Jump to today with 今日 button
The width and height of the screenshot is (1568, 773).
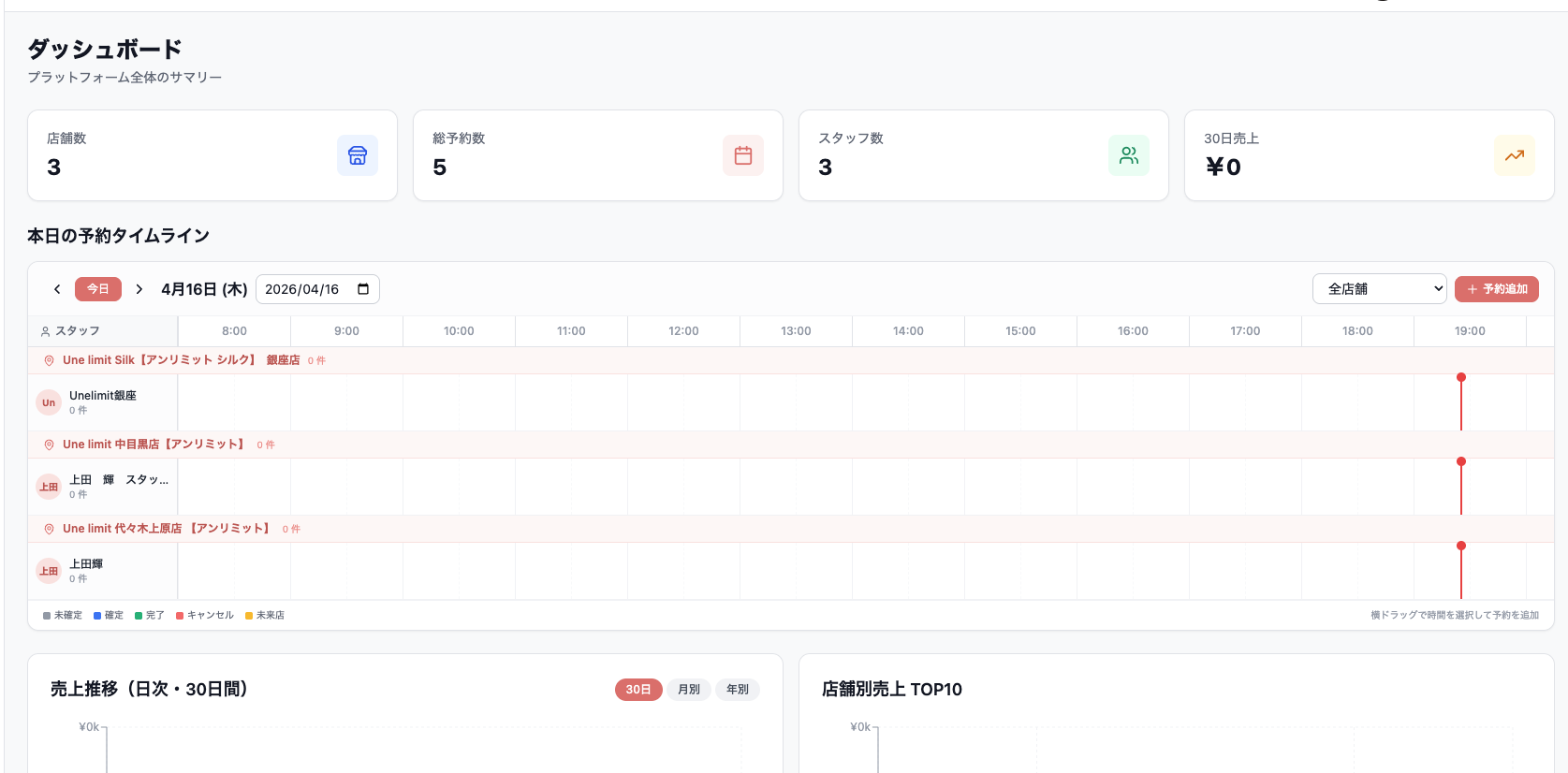pos(98,289)
